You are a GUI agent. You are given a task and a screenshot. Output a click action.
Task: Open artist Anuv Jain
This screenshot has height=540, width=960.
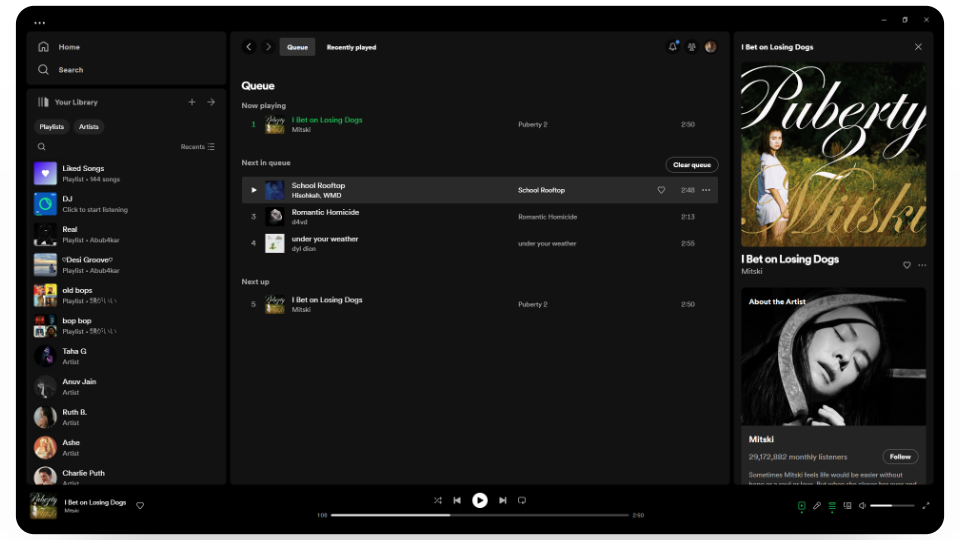[127, 386]
